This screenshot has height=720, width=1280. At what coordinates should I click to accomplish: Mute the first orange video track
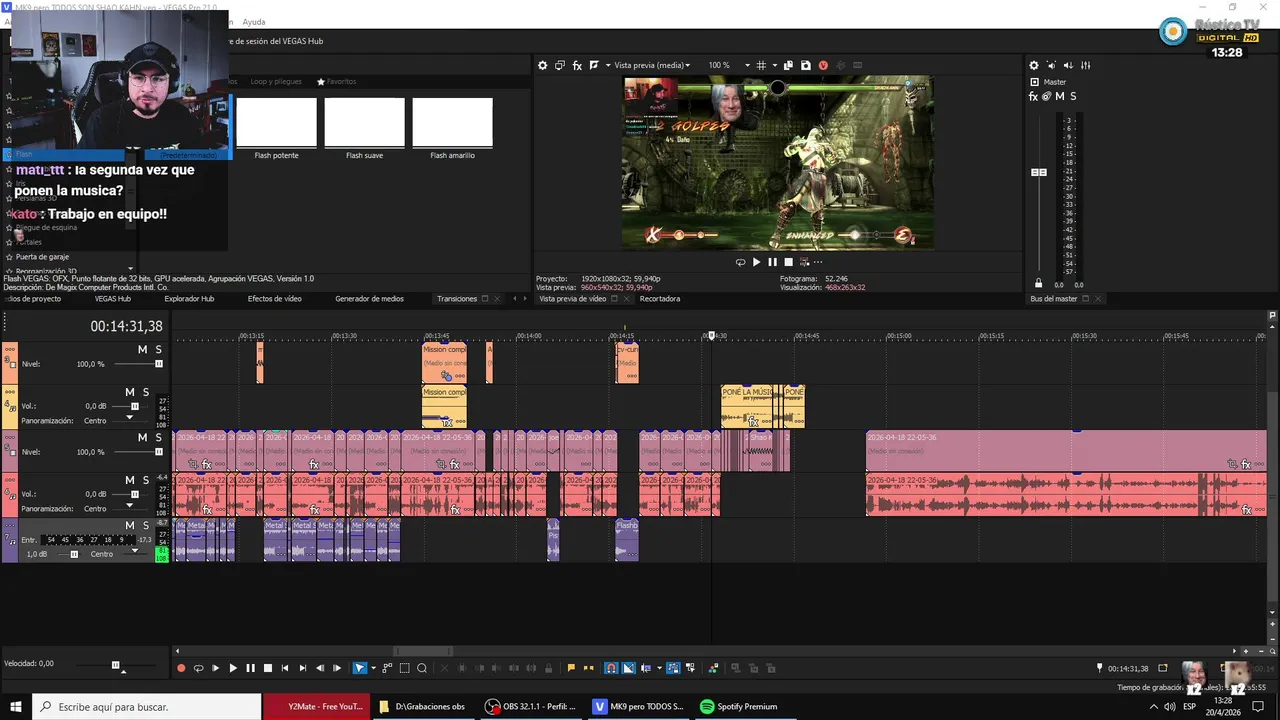pyautogui.click(x=142, y=349)
